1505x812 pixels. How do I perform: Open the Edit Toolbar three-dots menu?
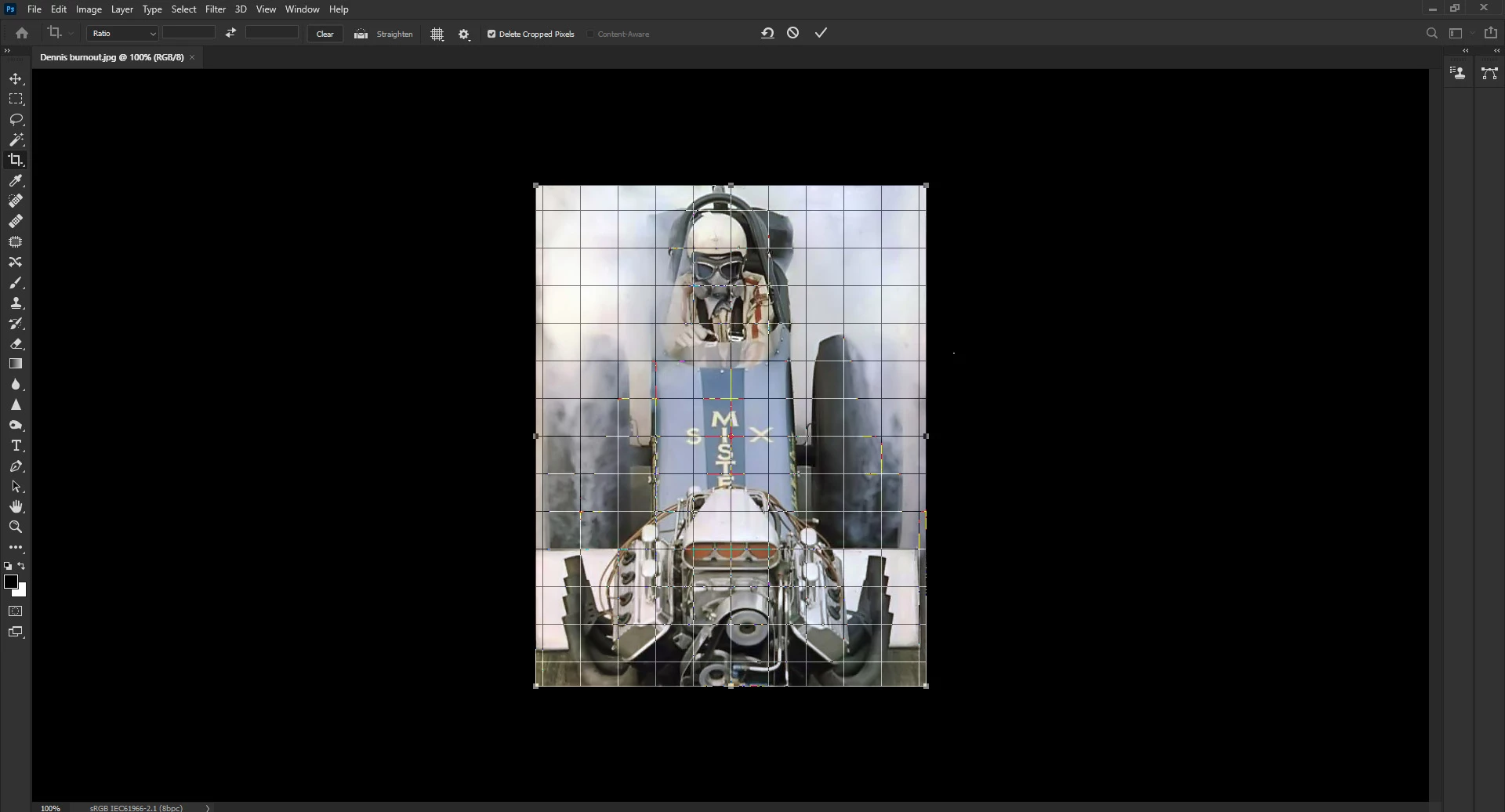click(x=16, y=547)
